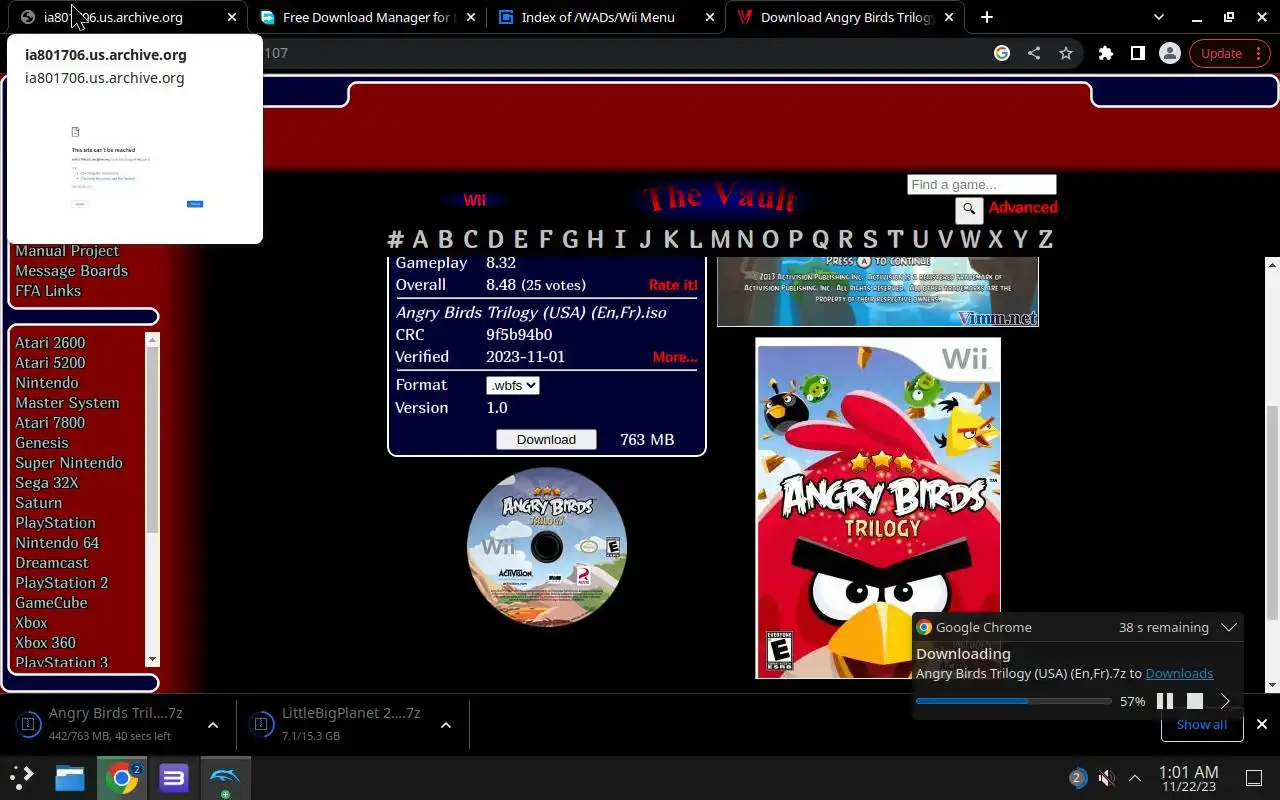This screenshot has height=800, width=1280.
Task: Click The Vault logo
Action: [x=720, y=199]
